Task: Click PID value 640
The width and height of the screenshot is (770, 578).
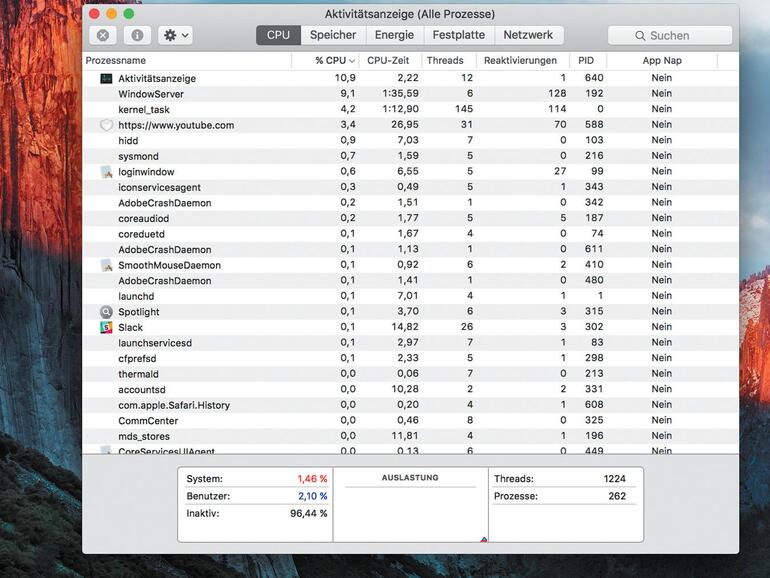Action: tap(594, 78)
